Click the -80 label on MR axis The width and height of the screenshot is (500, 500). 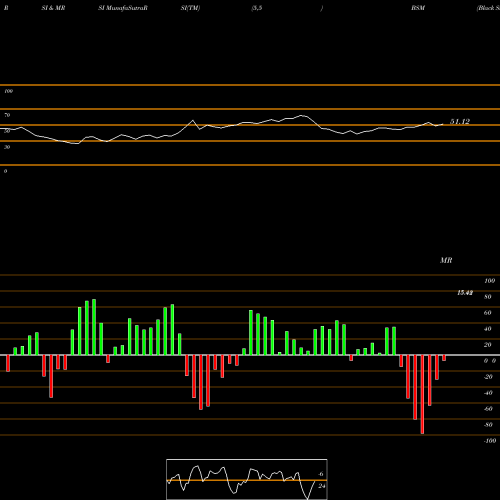[x=488, y=425]
